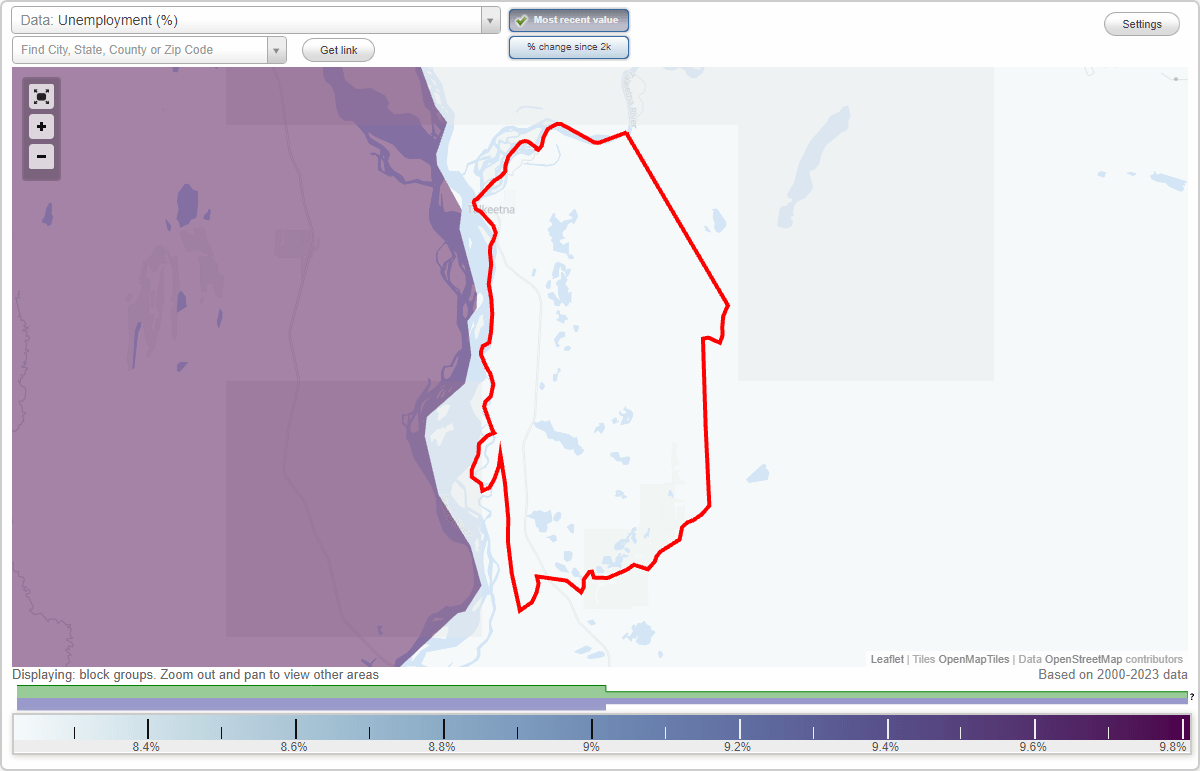Image resolution: width=1200 pixels, height=771 pixels.
Task: Click 9.6% on the color legend
Action: point(1033,746)
